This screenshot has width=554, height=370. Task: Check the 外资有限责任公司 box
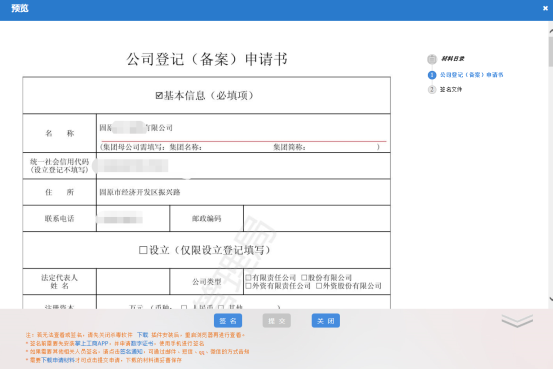(248, 286)
